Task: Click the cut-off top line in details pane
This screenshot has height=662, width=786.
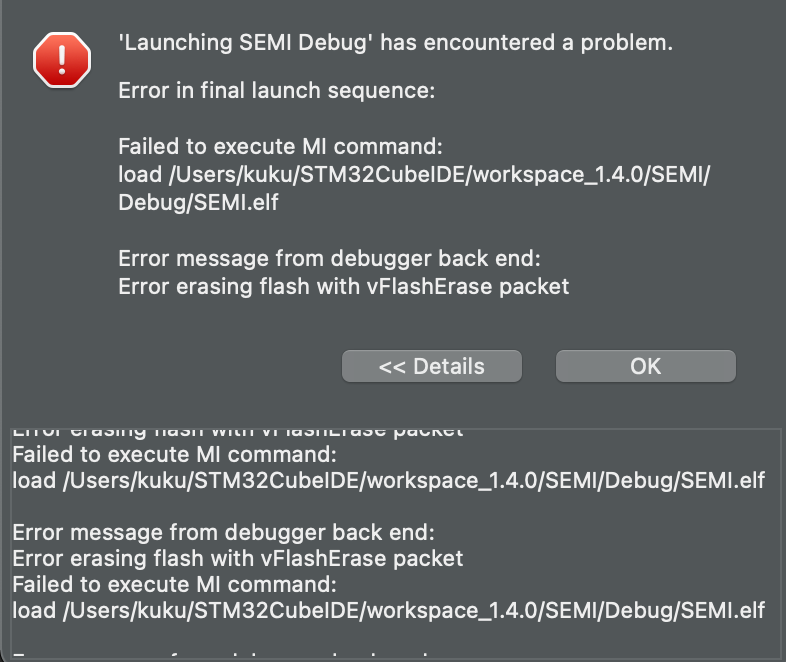Action: point(237,433)
